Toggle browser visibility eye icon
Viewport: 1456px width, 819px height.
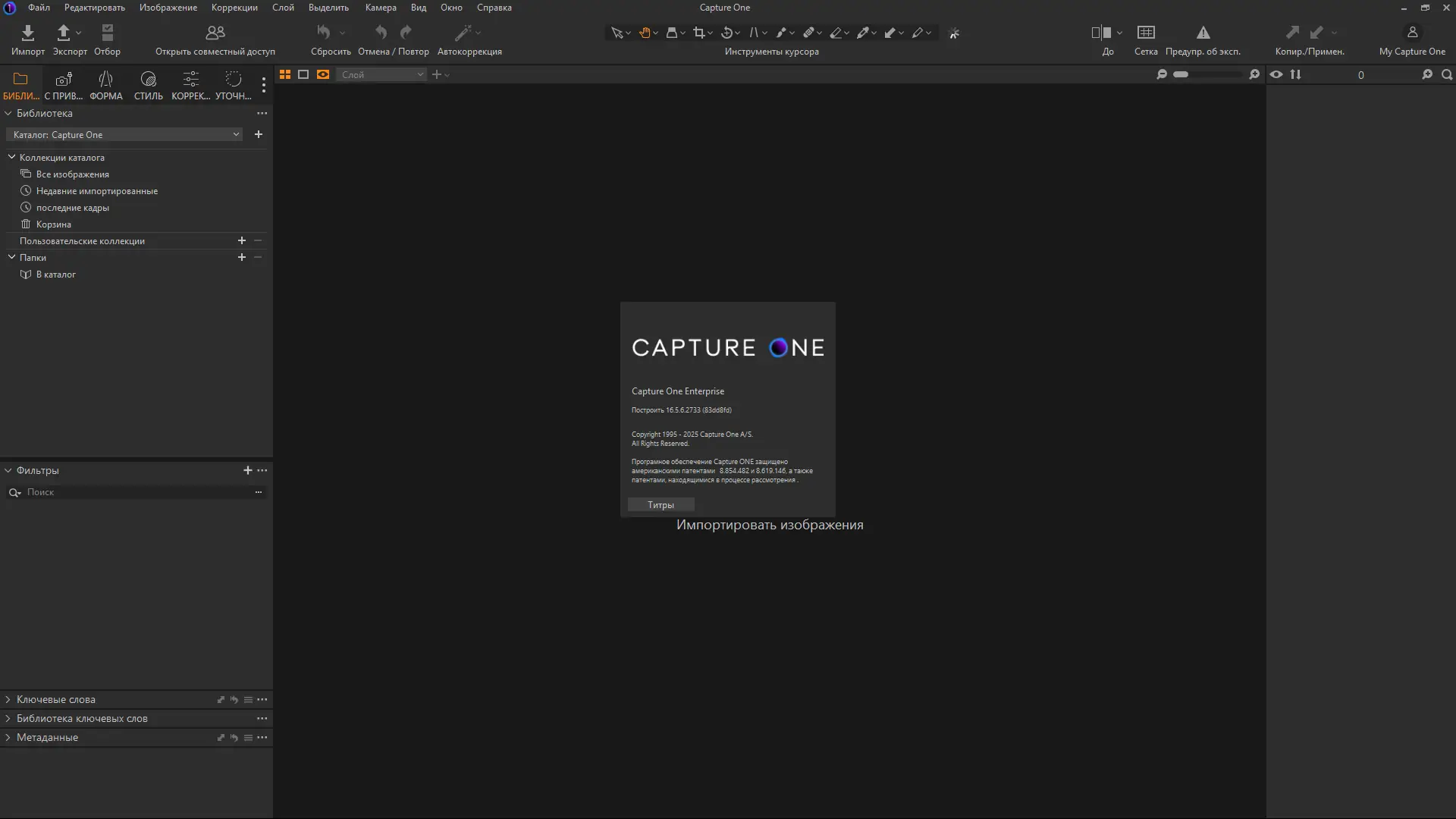pos(1276,74)
